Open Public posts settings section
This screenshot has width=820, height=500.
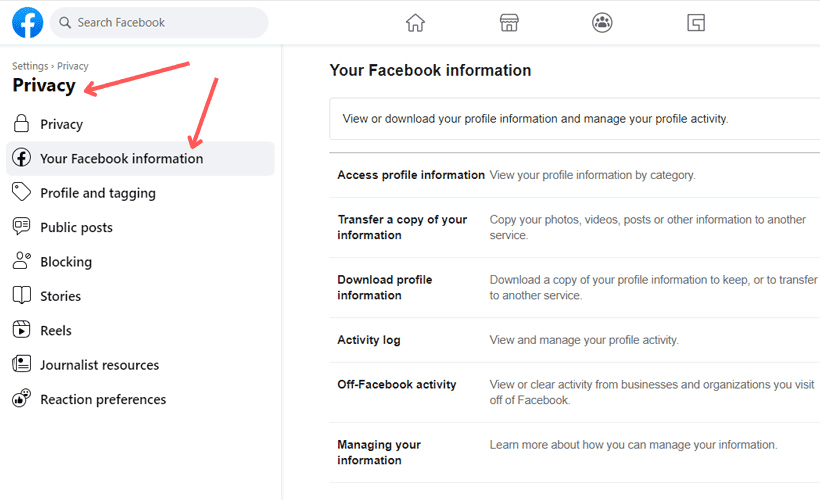pyautogui.click(x=76, y=227)
